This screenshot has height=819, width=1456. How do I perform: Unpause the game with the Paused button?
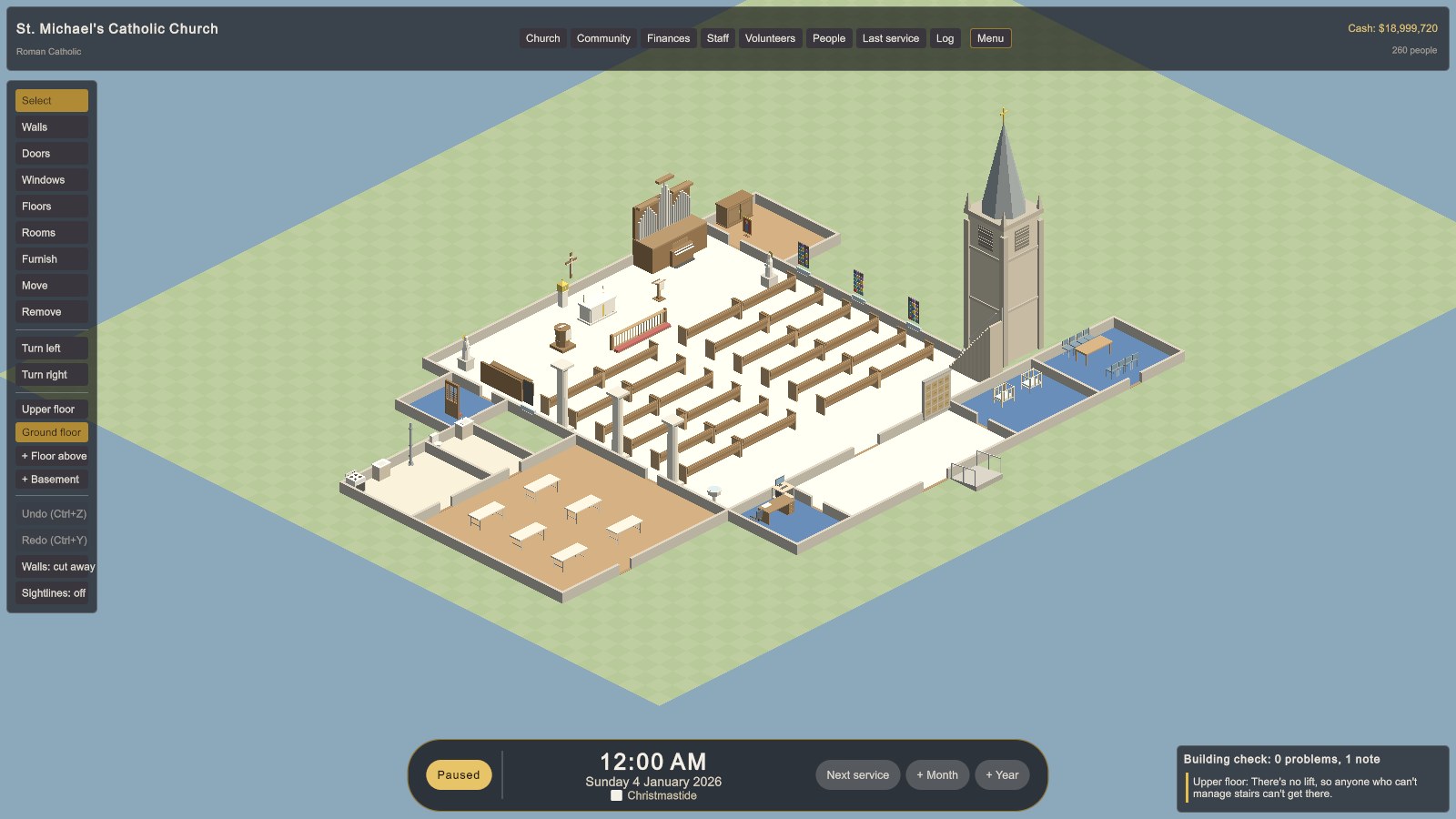[x=459, y=775]
